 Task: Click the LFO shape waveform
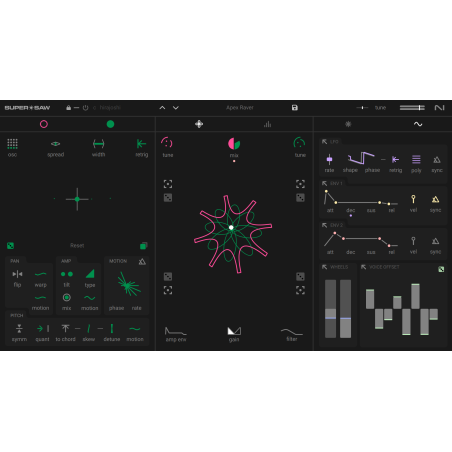pyautogui.click(x=361, y=158)
